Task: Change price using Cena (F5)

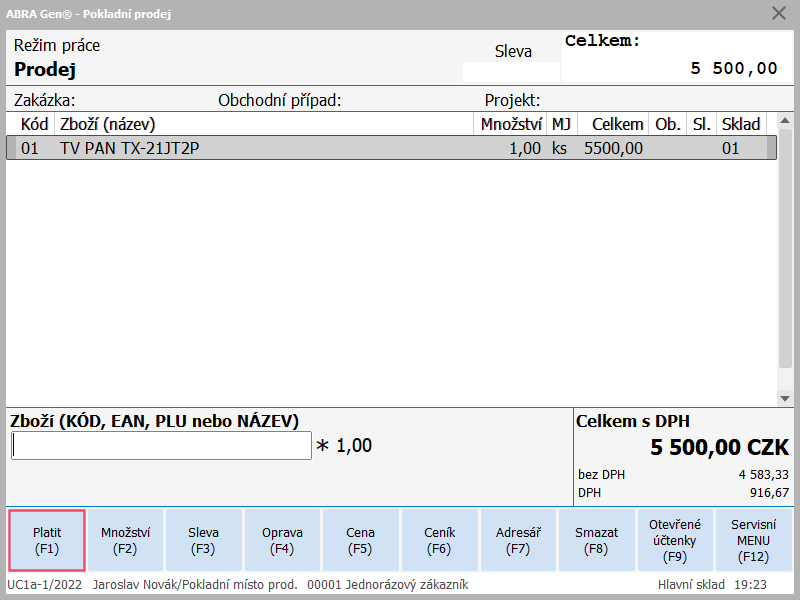Action: (360, 540)
